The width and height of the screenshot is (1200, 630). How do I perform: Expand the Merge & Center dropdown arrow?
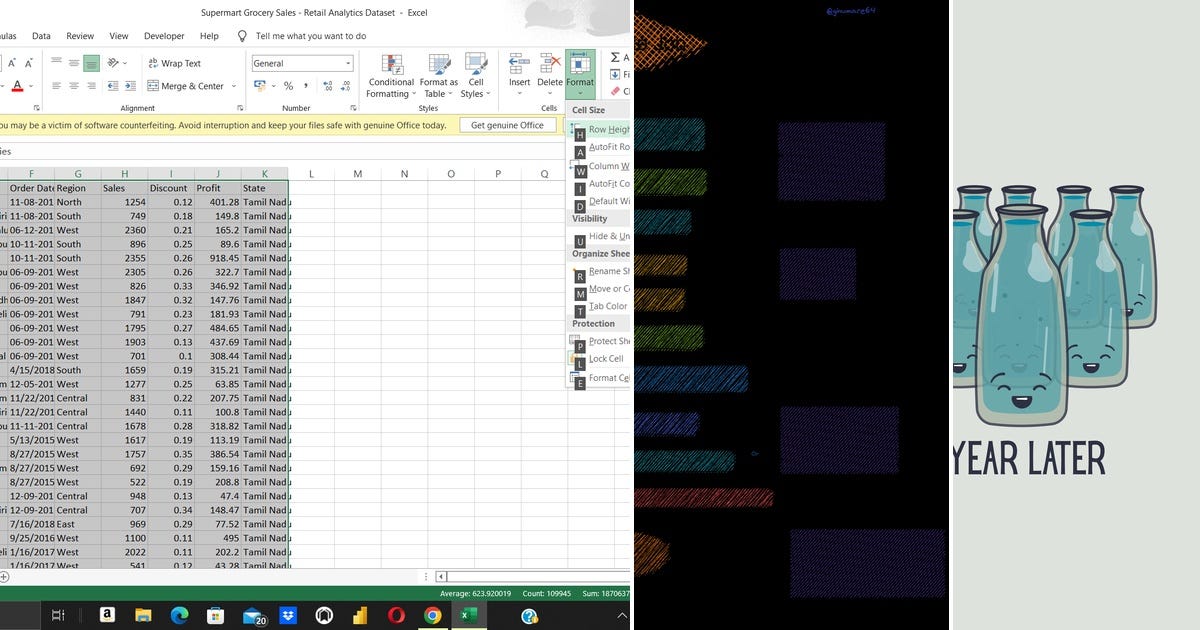[234, 86]
